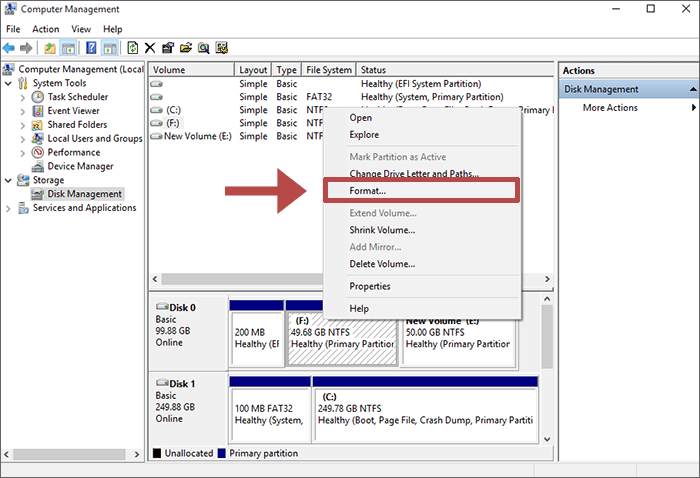The width and height of the screenshot is (700, 478).
Task: Click the disk view scrollbar down arrow
Action: tap(547, 439)
